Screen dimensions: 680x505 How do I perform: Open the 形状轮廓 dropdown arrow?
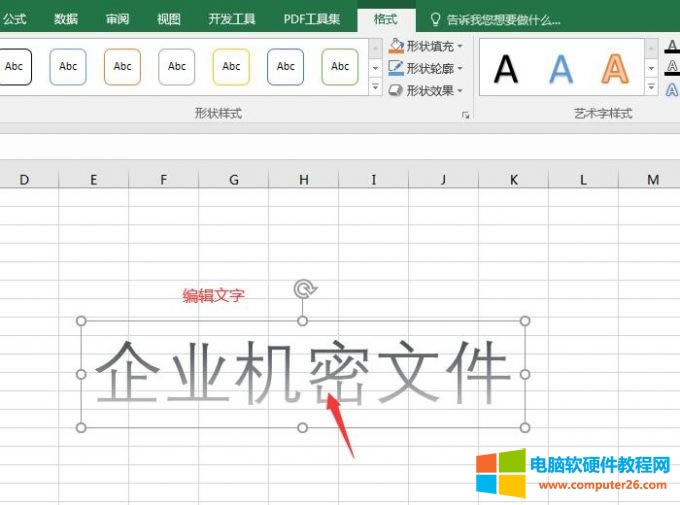pos(460,68)
